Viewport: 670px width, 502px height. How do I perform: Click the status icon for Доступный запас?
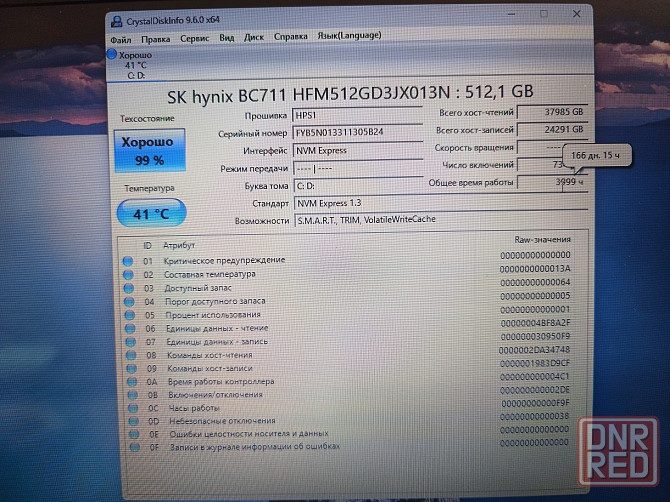click(x=129, y=288)
